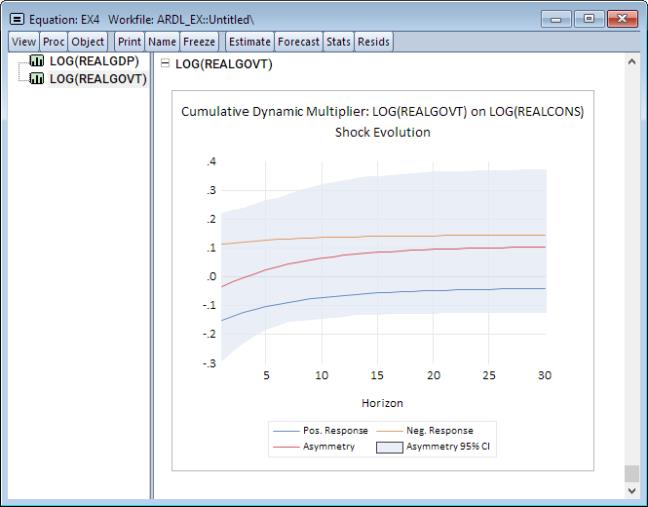The height and width of the screenshot is (507, 648).
Task: Click the Name button
Action: tap(162, 42)
